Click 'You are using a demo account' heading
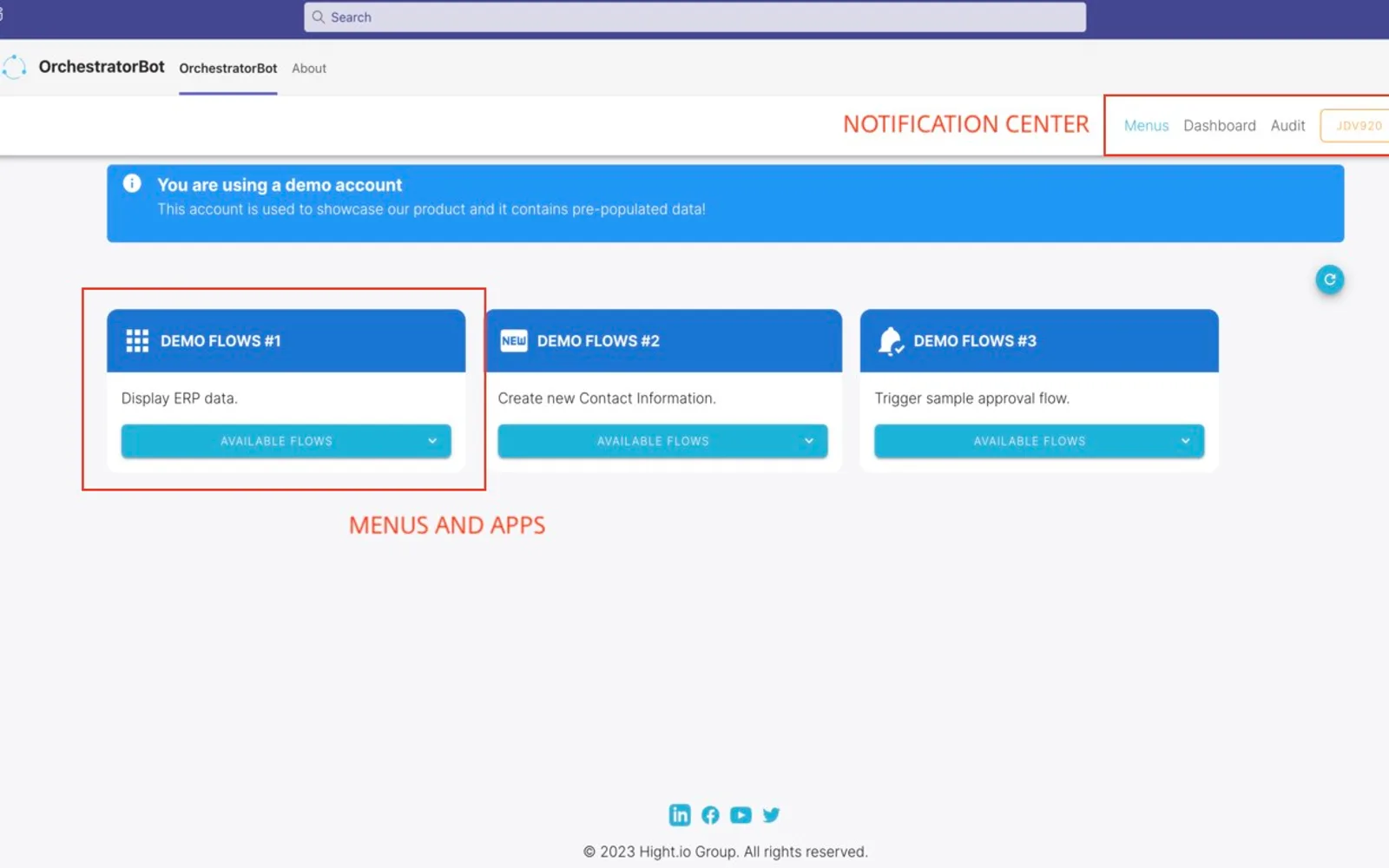1389x868 pixels. pos(280,185)
